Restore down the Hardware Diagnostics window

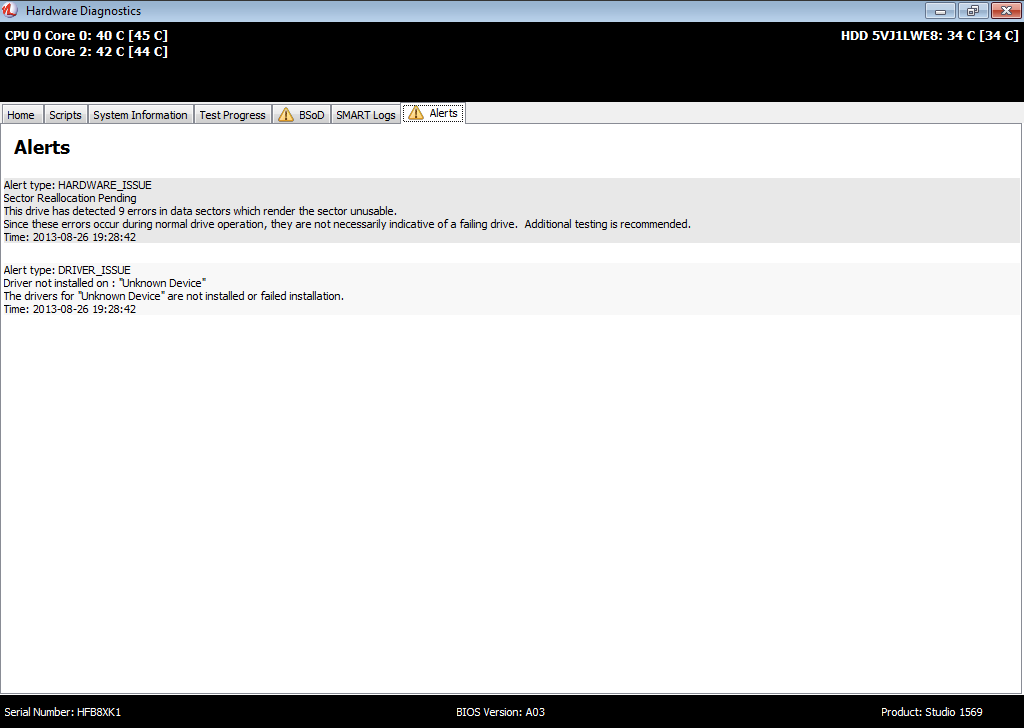(971, 11)
